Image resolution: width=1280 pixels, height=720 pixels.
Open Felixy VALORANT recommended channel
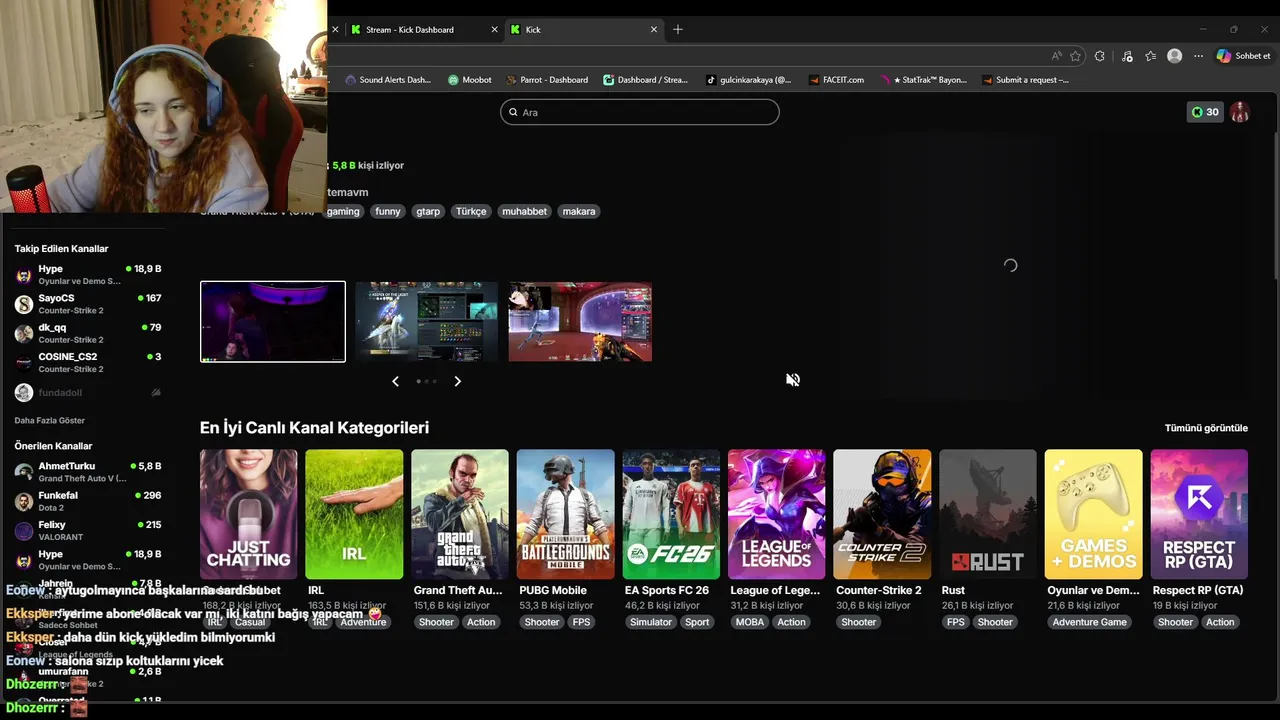[x=88, y=530]
